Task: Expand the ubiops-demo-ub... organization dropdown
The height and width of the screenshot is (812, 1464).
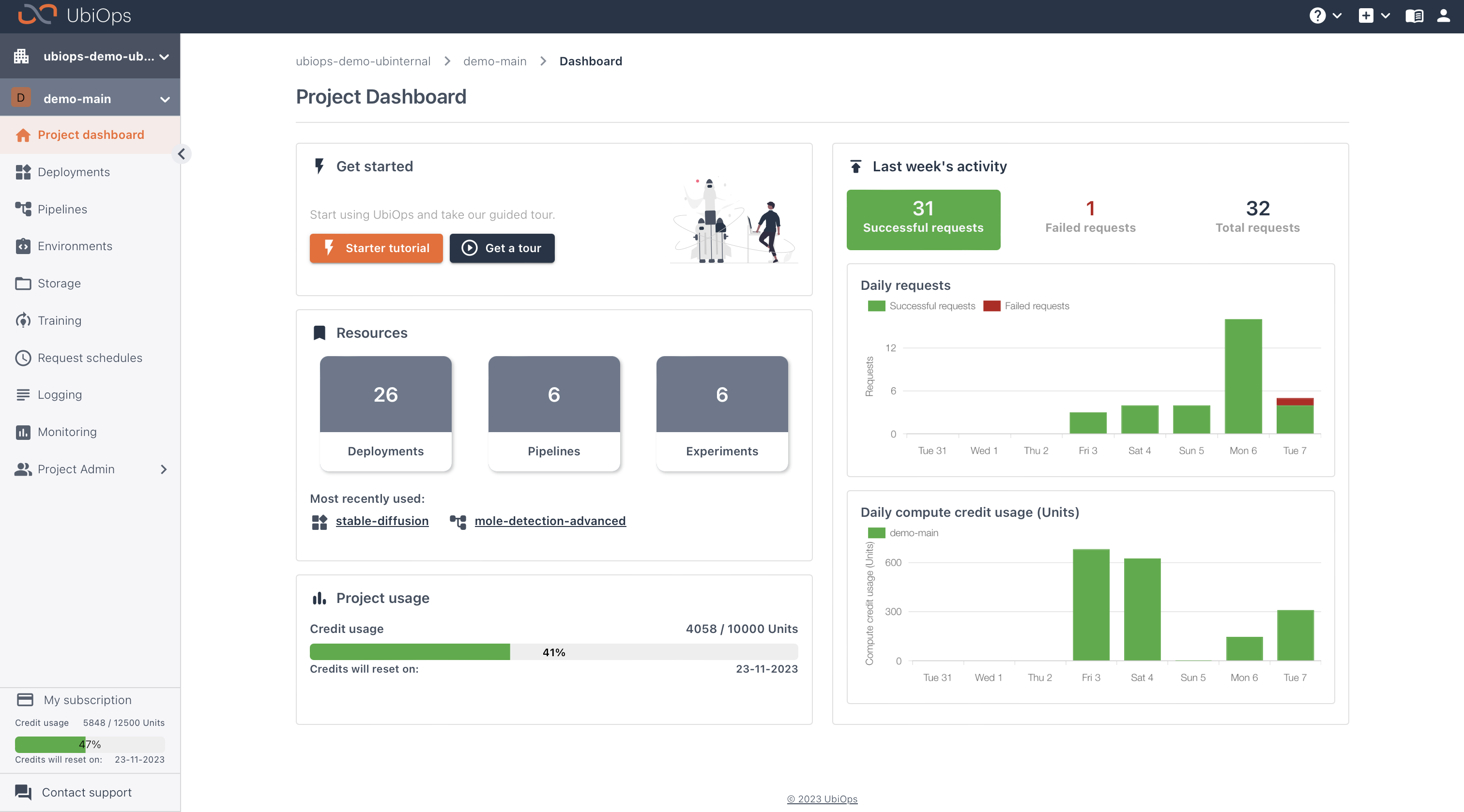Action: (x=164, y=57)
